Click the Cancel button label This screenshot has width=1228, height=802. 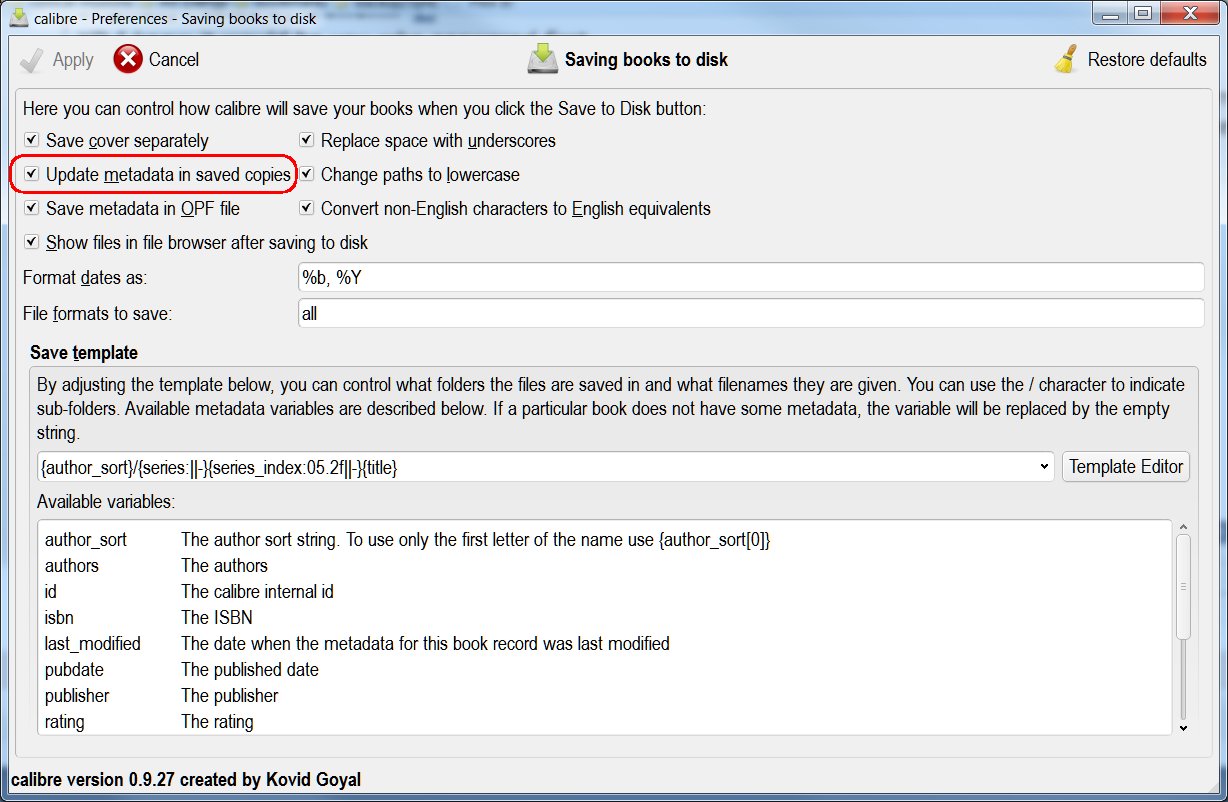[174, 60]
